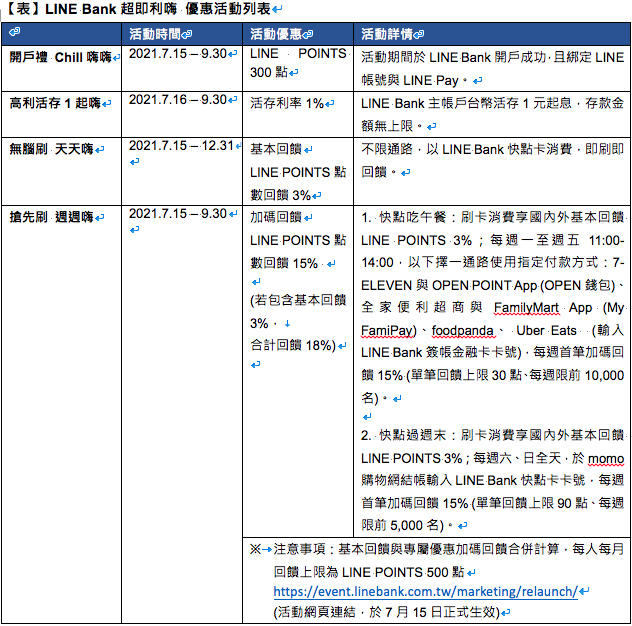Open the event.linebank.com.tw relaunch hyperlink
The width and height of the screenshot is (632, 626).
[425, 591]
